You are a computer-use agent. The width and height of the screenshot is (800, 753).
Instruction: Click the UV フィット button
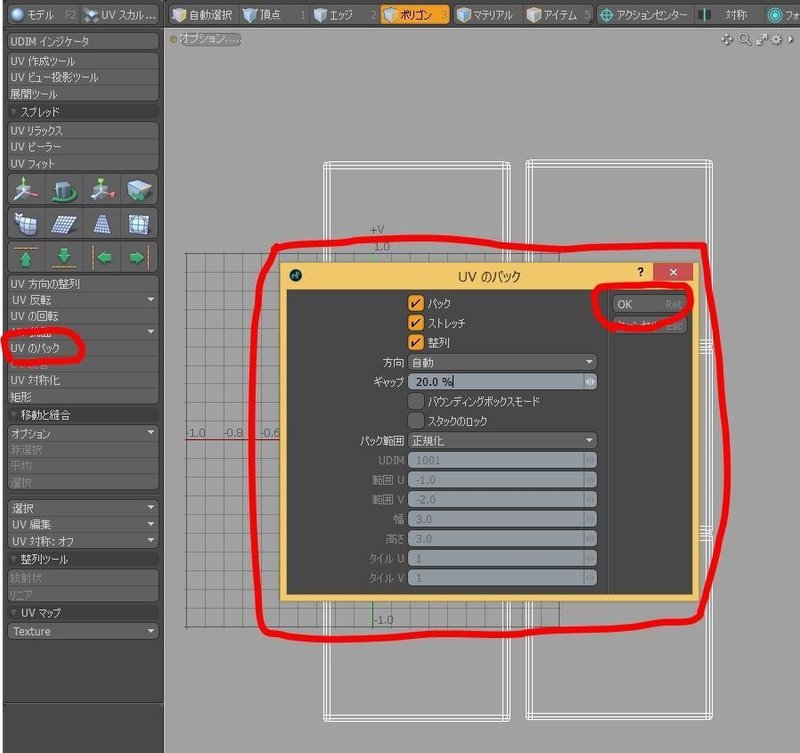tap(83, 163)
